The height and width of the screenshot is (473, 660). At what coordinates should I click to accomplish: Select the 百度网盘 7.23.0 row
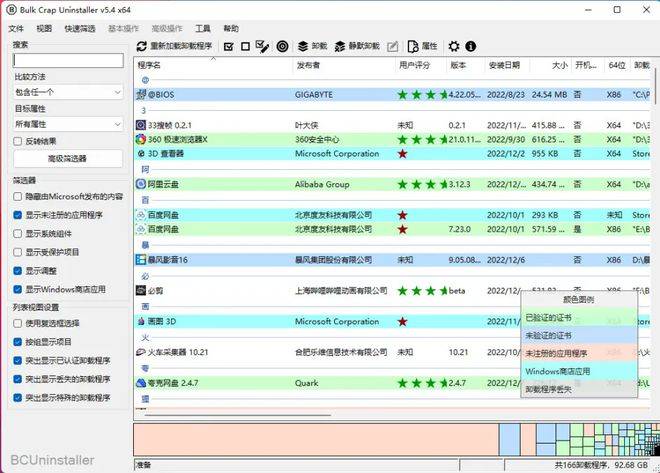[393, 229]
